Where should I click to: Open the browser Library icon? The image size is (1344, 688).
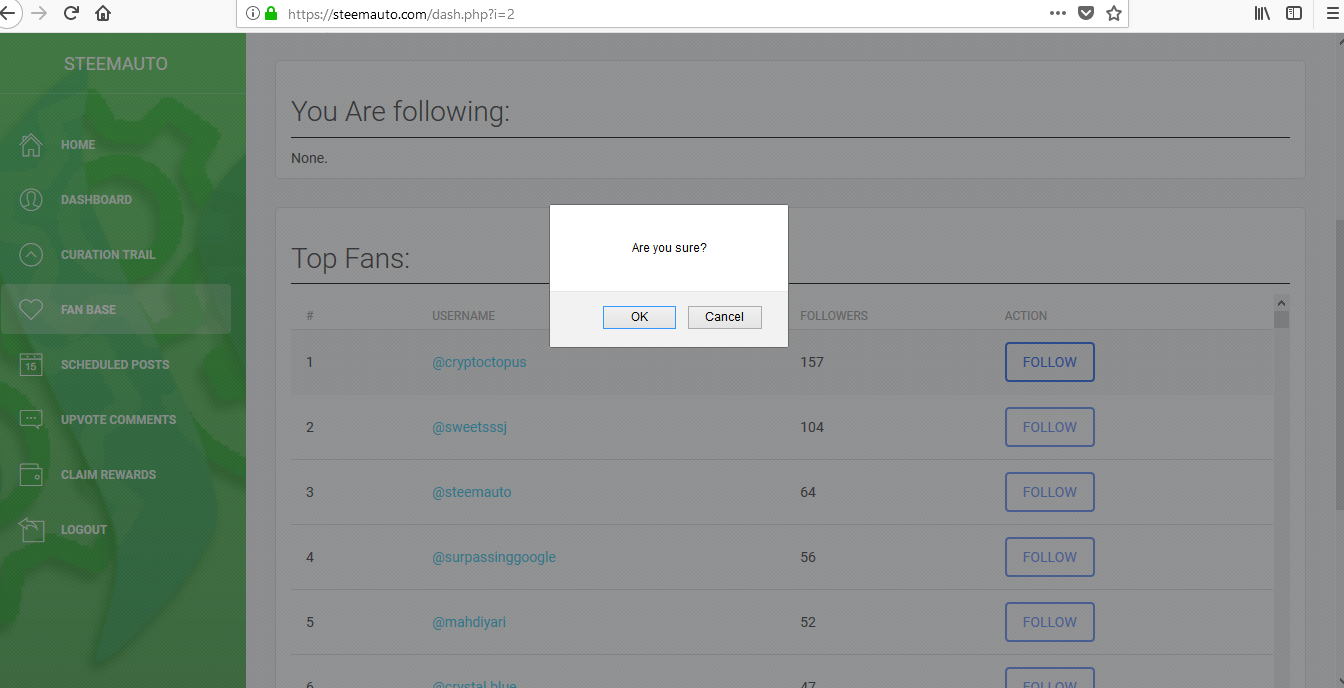[1262, 14]
